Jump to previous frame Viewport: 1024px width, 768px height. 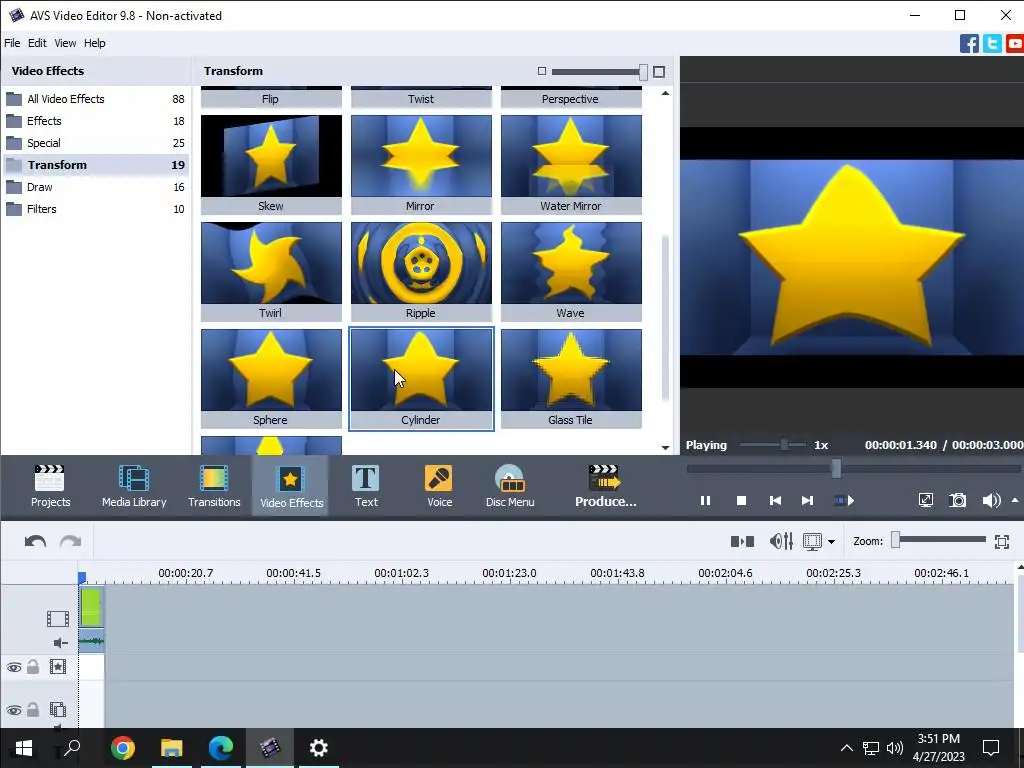point(775,501)
